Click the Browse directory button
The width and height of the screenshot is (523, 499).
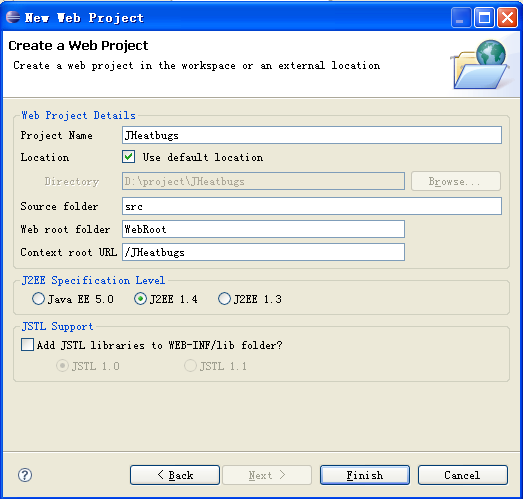(456, 181)
